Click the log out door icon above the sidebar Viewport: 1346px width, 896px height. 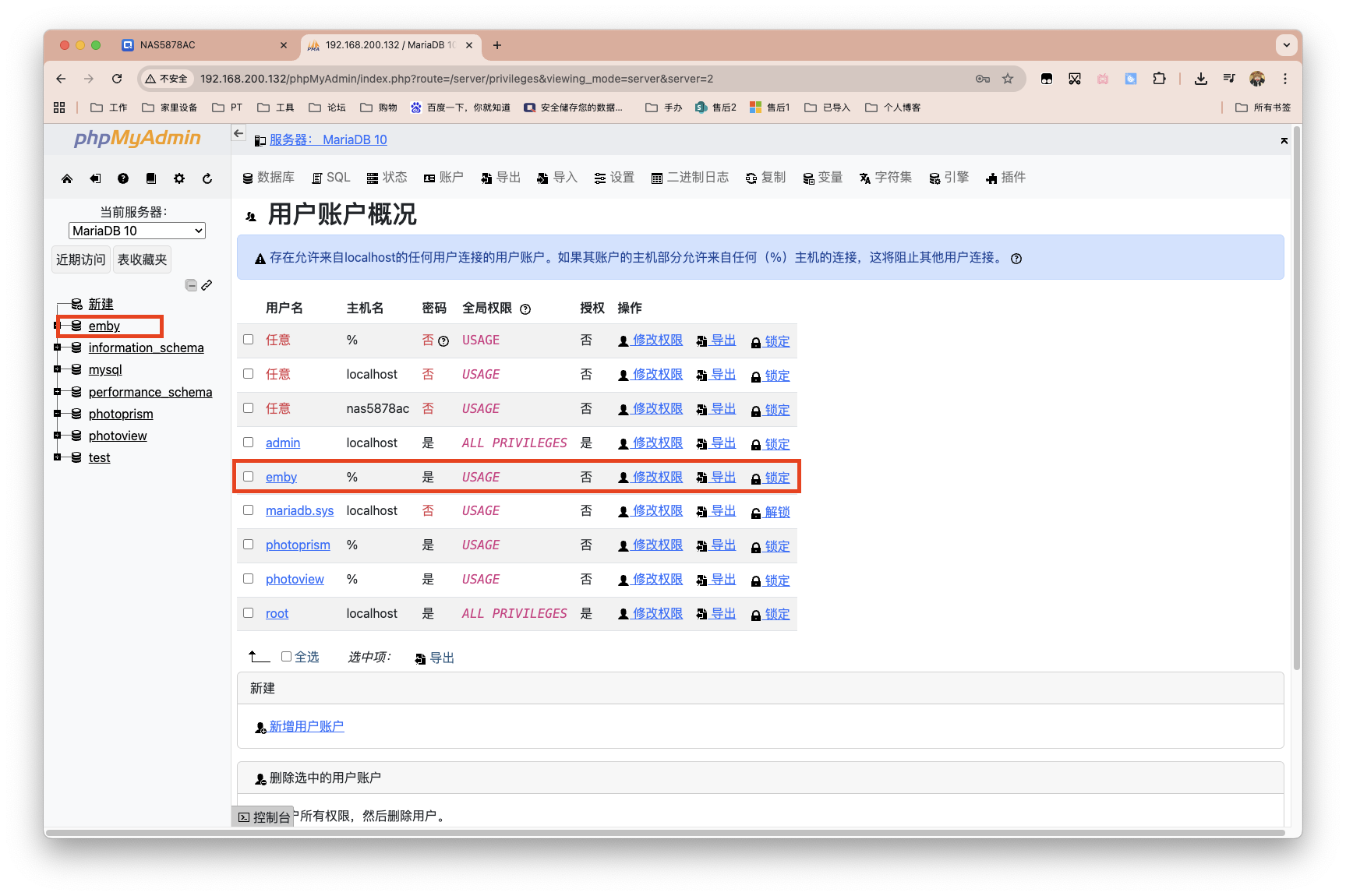coord(95,178)
